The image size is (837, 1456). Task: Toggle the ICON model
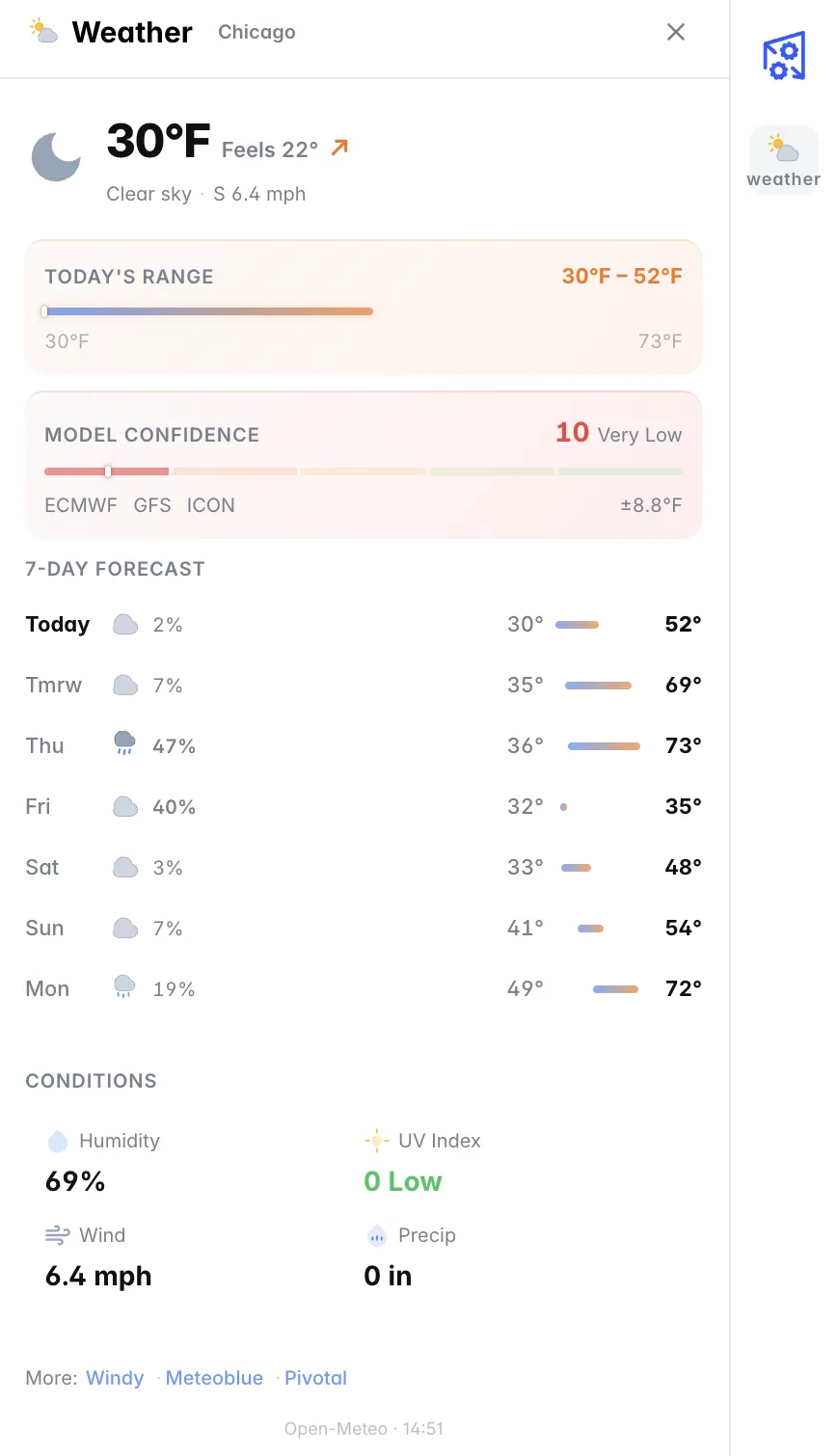211,504
